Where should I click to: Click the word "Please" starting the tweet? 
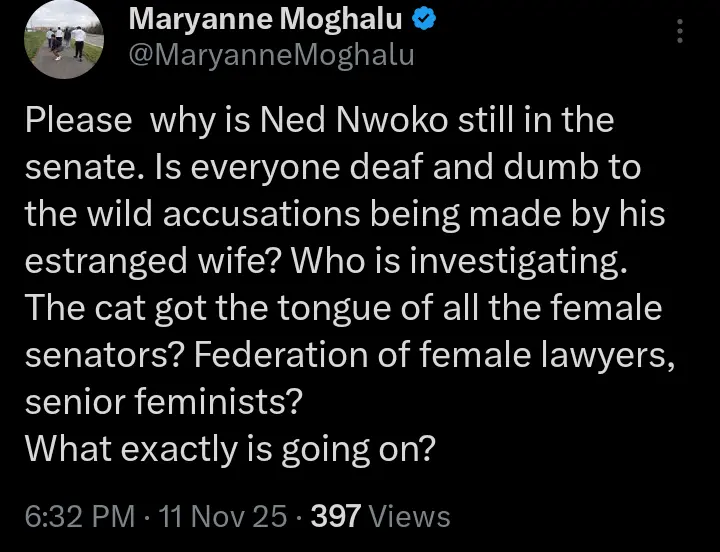(78, 121)
